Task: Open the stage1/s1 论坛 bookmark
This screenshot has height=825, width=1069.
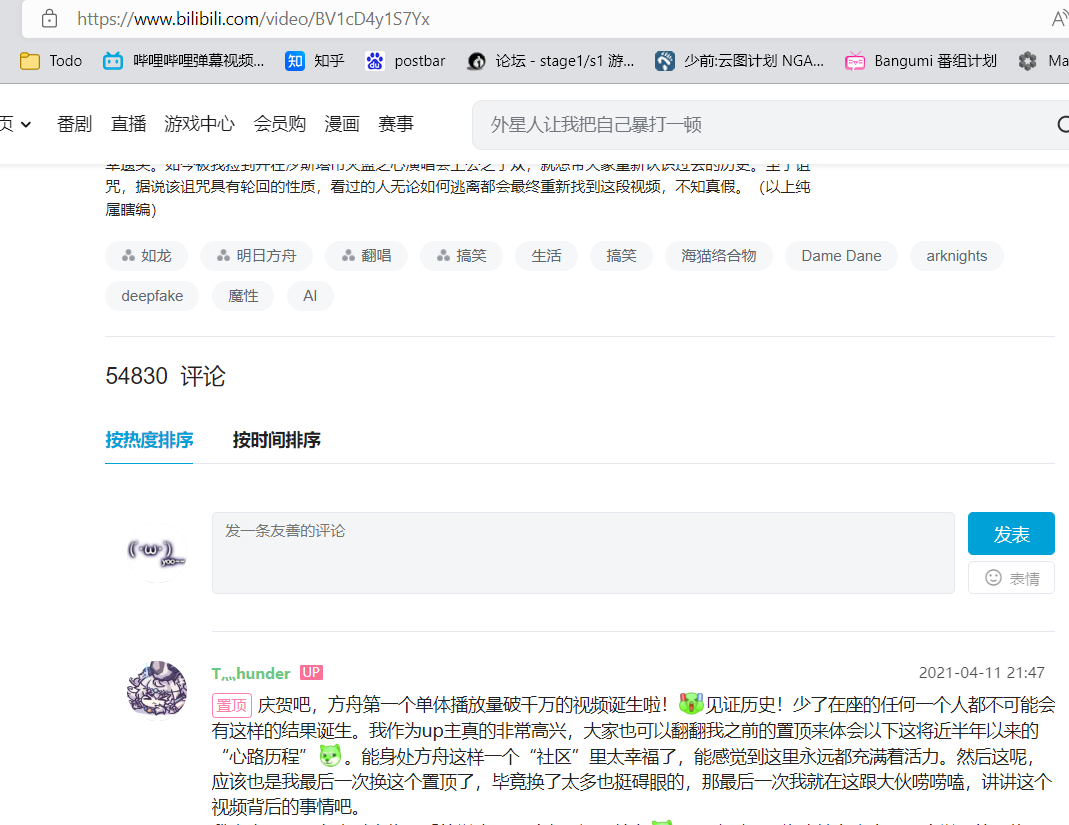Action: [x=551, y=61]
